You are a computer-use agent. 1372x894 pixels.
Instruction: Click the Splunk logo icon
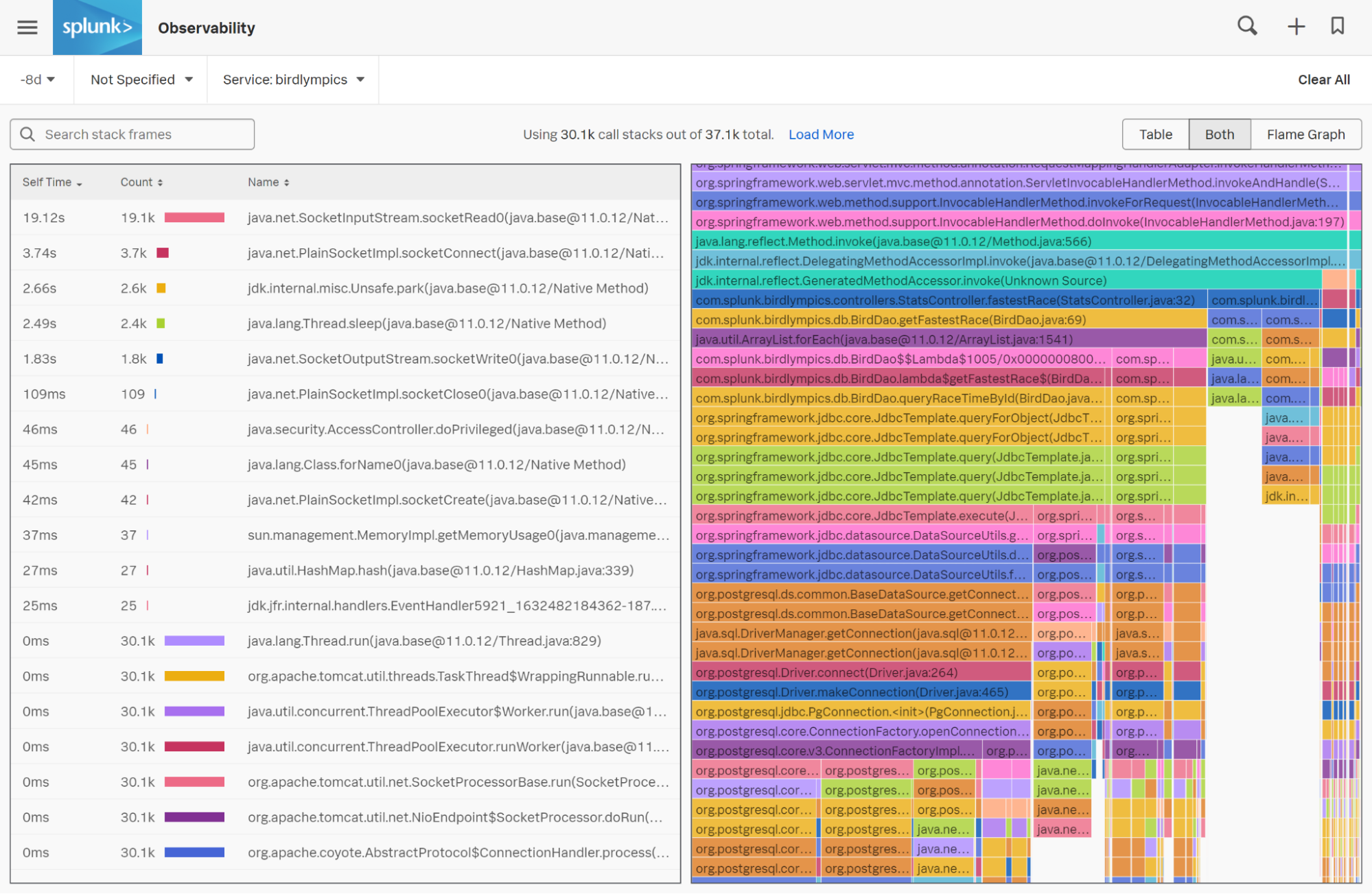tap(96, 27)
